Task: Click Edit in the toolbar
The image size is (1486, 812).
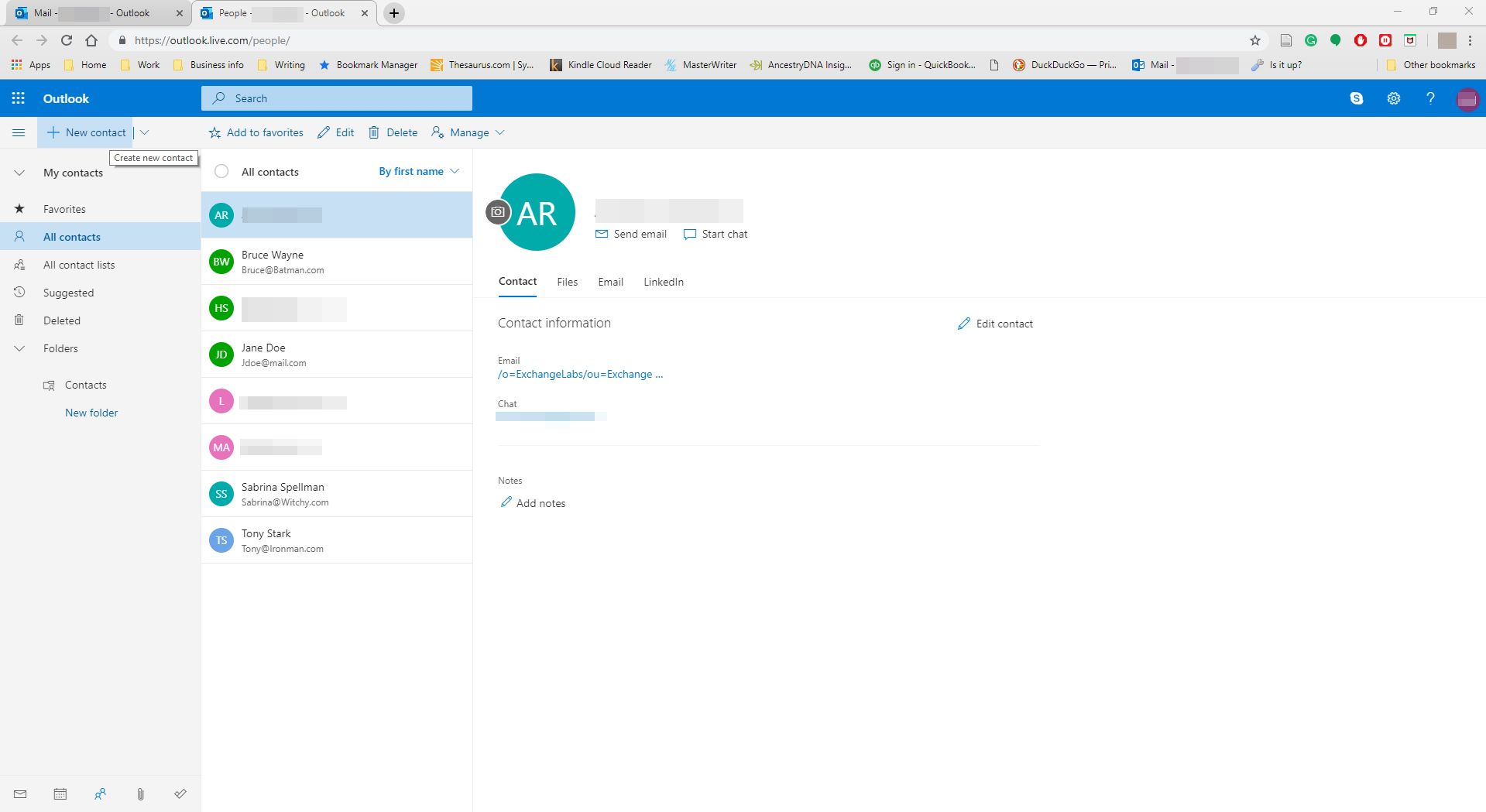Action: [x=336, y=132]
